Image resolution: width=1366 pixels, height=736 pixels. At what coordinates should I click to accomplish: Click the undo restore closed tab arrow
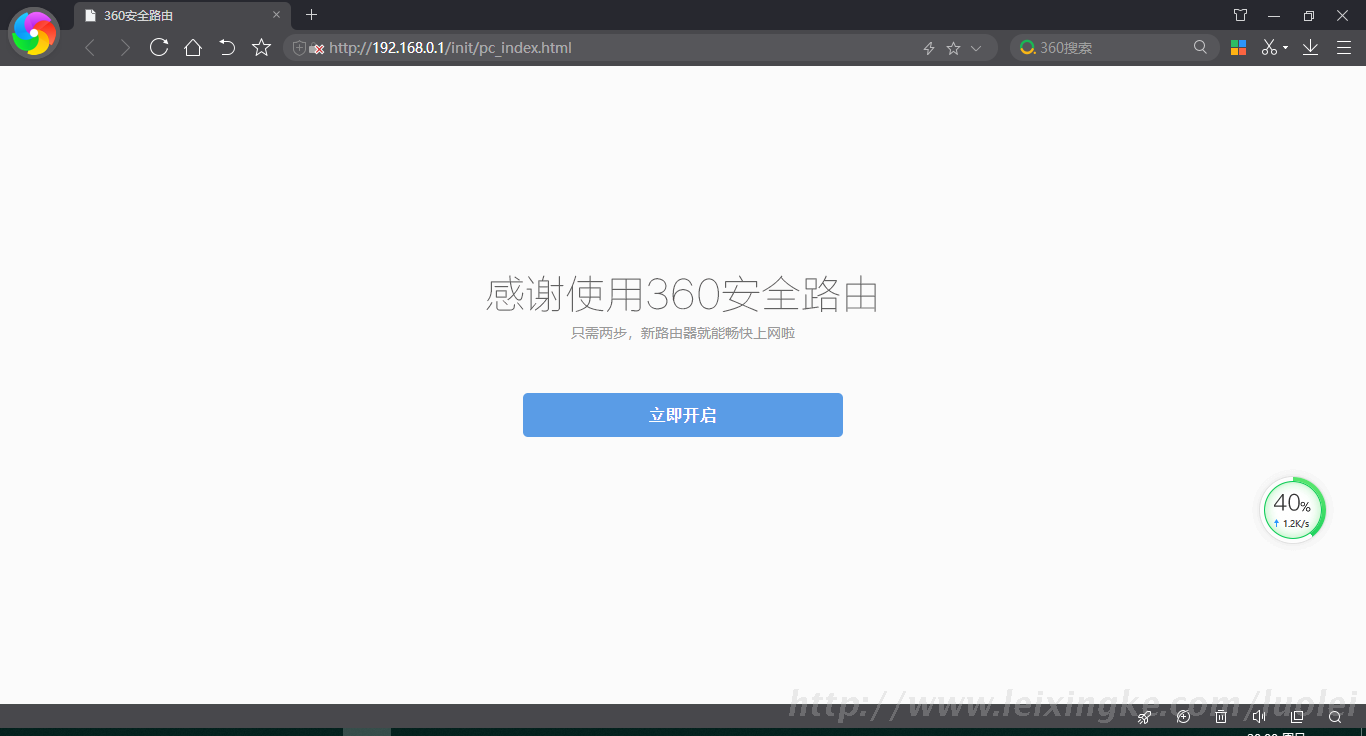[x=227, y=47]
